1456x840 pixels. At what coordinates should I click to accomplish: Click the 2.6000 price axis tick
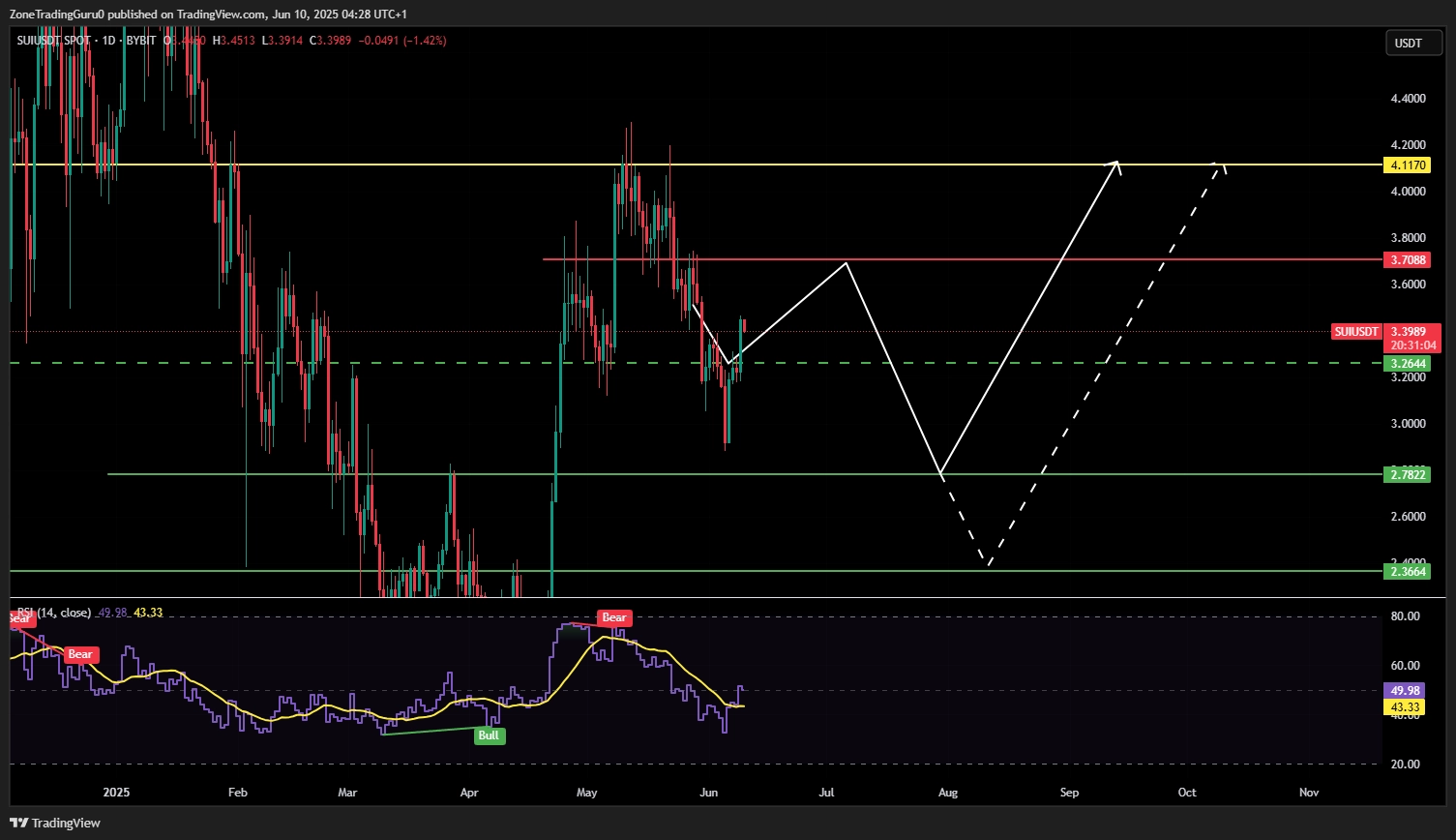pyautogui.click(x=1408, y=517)
